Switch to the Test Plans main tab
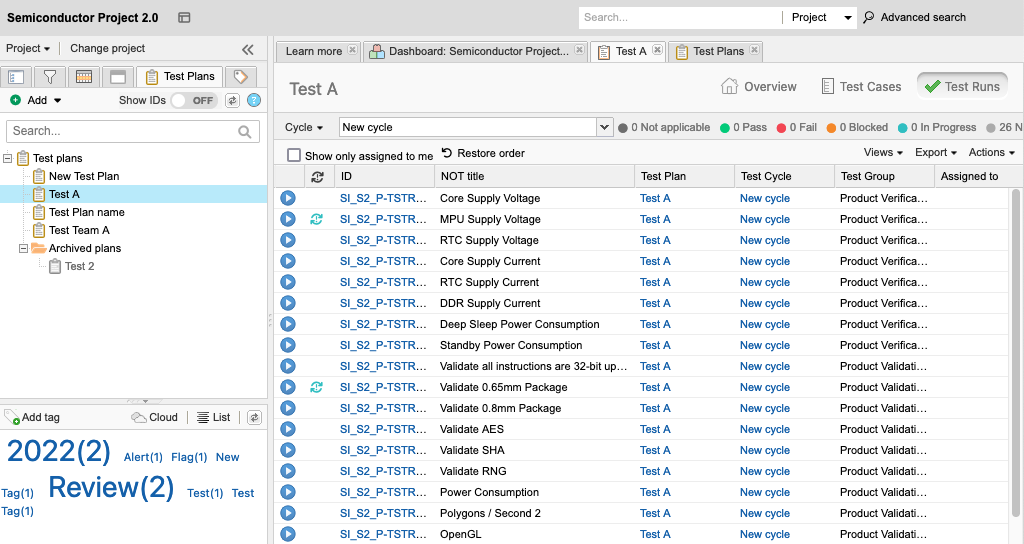The width and height of the screenshot is (1024, 544). point(718,51)
